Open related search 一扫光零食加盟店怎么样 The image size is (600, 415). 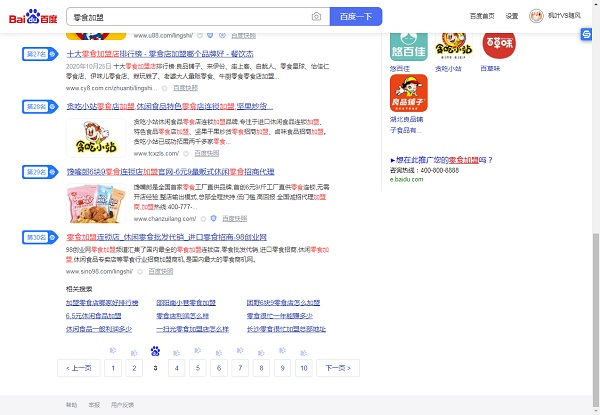point(192,329)
